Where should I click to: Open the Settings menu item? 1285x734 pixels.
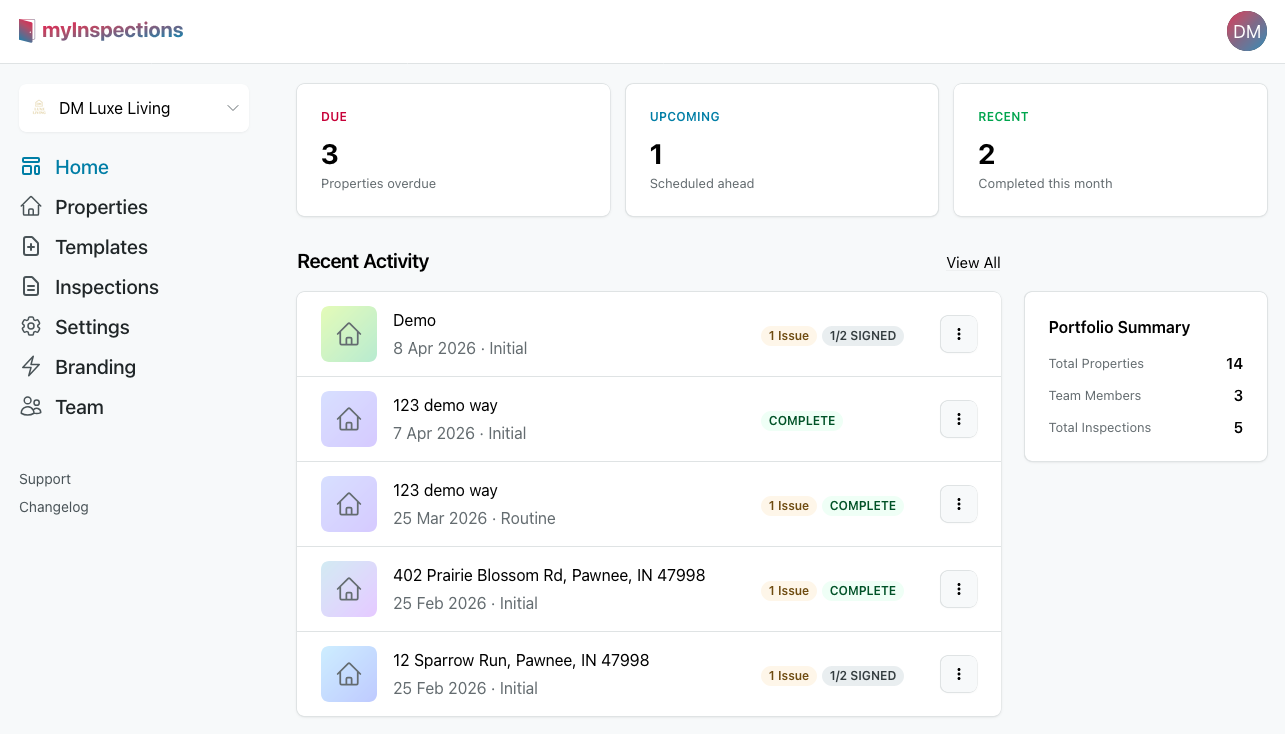(x=92, y=327)
